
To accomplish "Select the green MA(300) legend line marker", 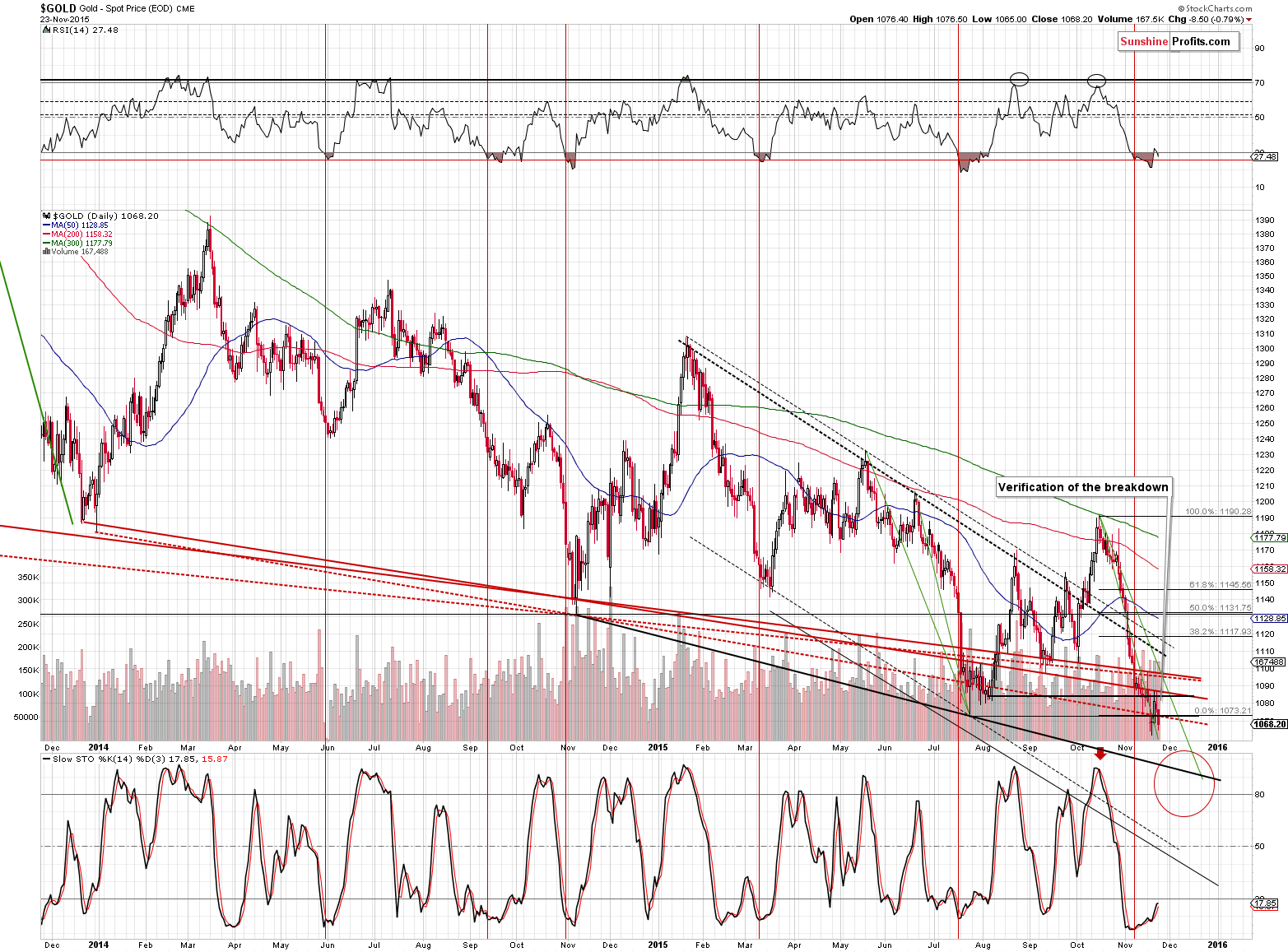I will (46, 243).
